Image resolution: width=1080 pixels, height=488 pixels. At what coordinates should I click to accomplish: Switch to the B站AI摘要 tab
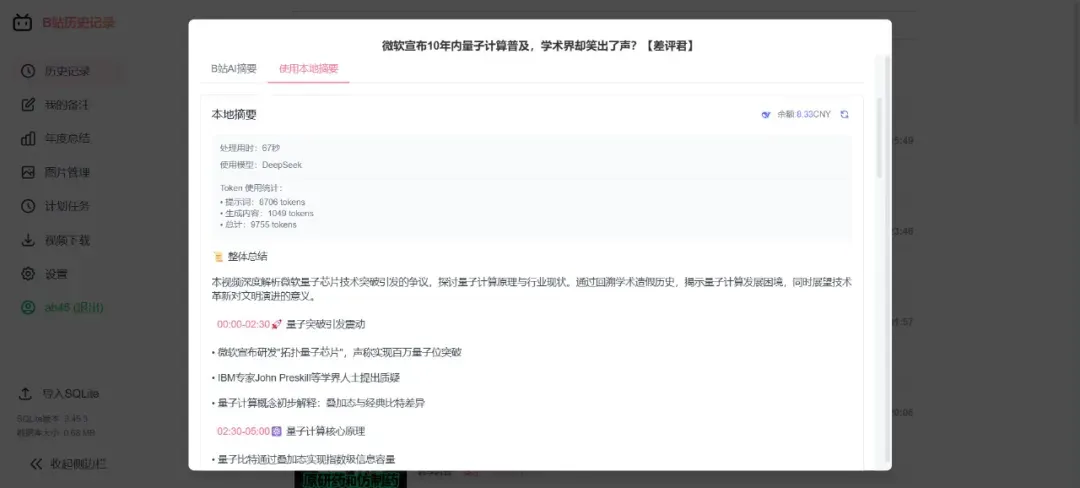233,69
